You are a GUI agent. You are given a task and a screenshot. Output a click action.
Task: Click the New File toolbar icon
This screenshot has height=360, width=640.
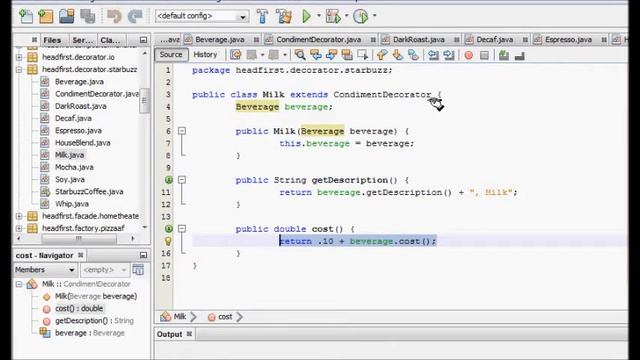coord(26,16)
